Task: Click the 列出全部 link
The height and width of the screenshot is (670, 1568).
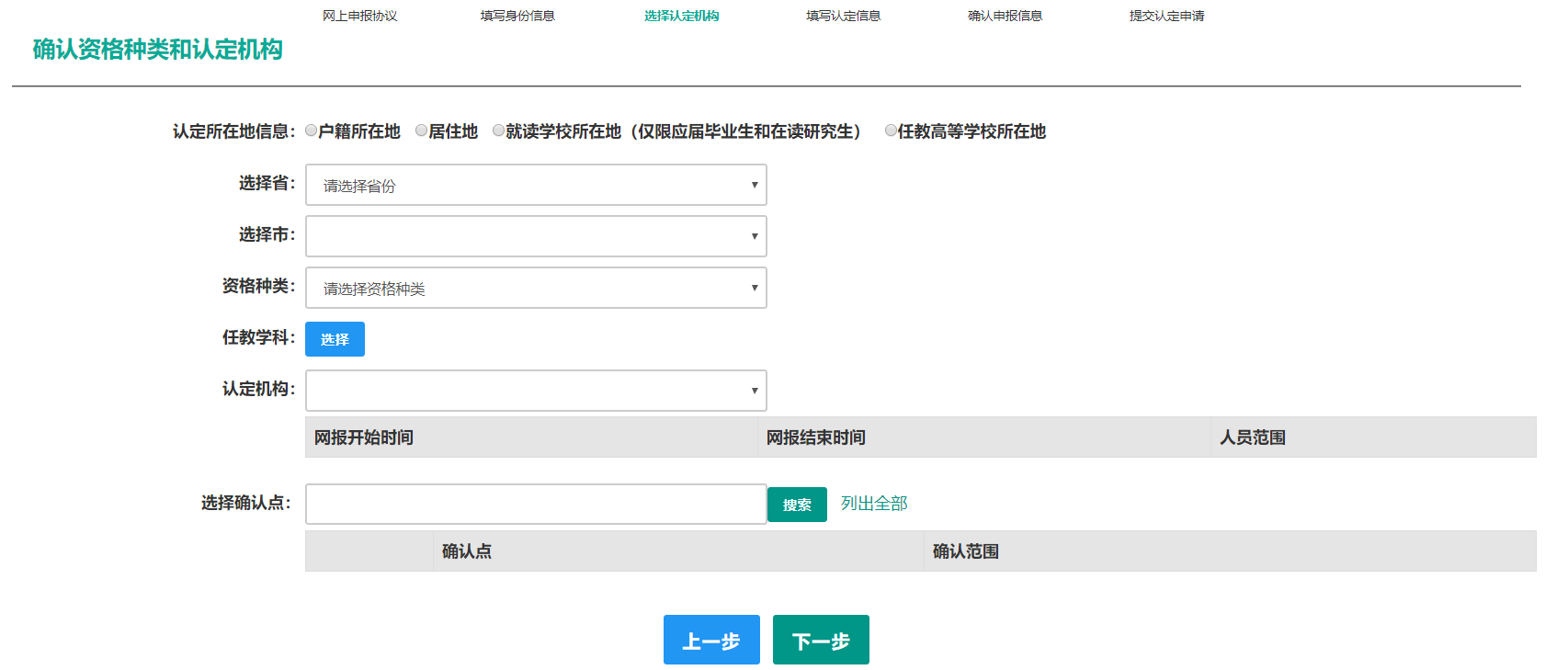Action: click(874, 504)
